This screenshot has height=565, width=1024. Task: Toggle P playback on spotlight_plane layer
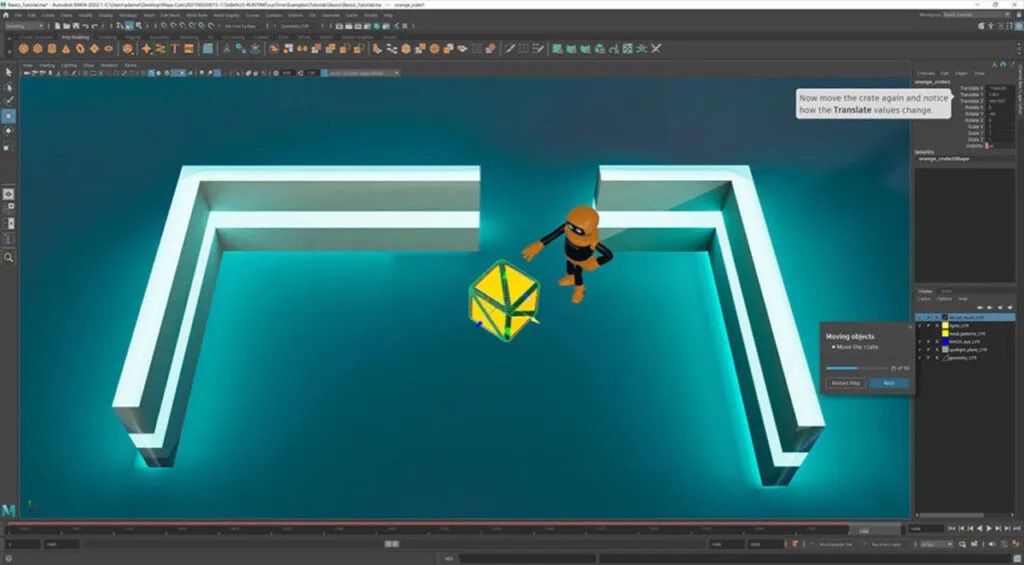[928, 349]
